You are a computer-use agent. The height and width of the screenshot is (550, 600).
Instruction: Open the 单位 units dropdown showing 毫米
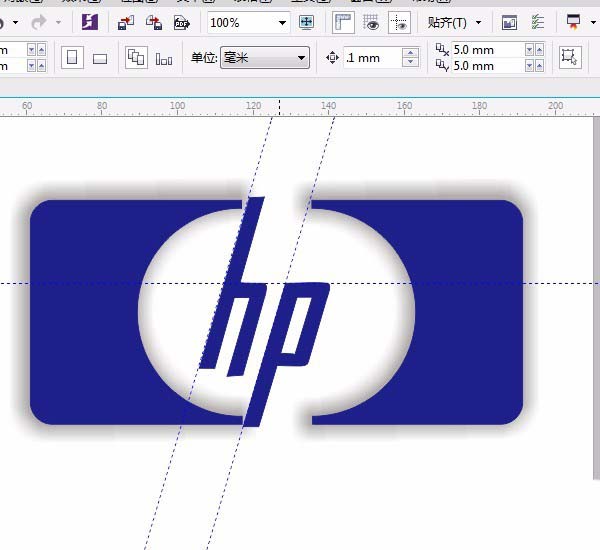265,58
